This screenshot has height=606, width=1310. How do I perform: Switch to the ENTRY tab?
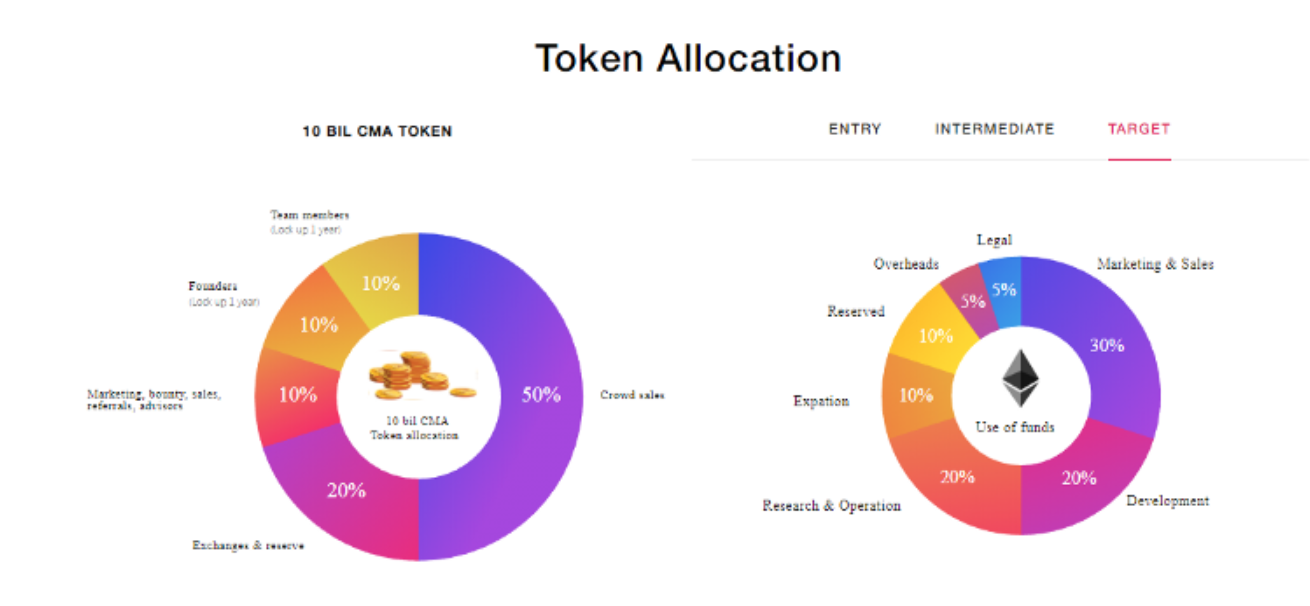pos(855,129)
